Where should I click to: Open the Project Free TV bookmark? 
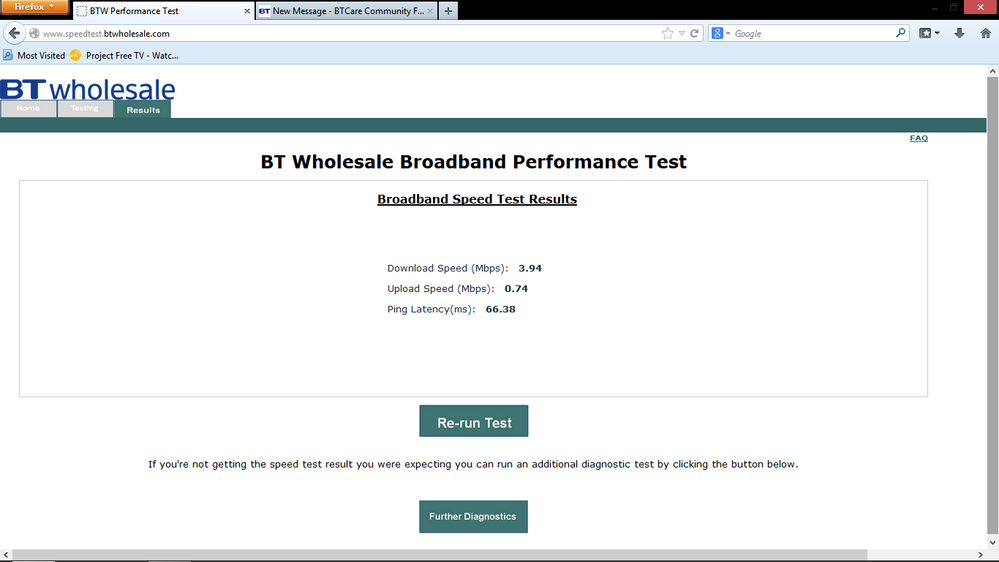[x=124, y=55]
